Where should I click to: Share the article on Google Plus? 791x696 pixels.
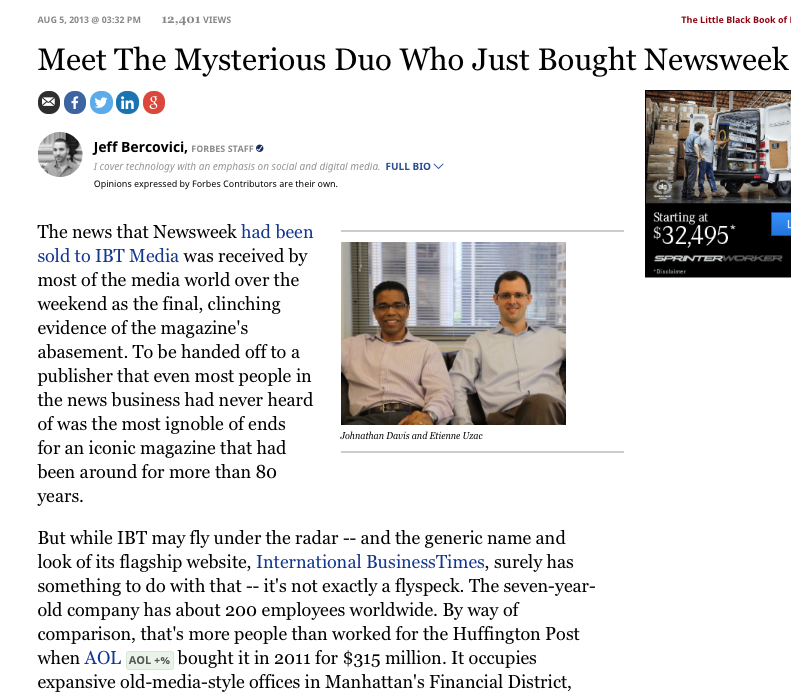click(x=154, y=103)
